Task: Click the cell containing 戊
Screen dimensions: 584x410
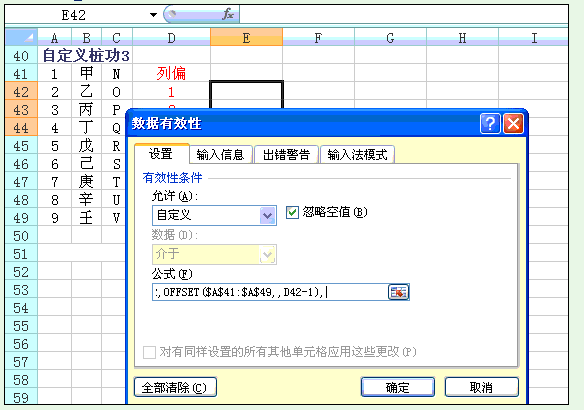Action: (86, 146)
